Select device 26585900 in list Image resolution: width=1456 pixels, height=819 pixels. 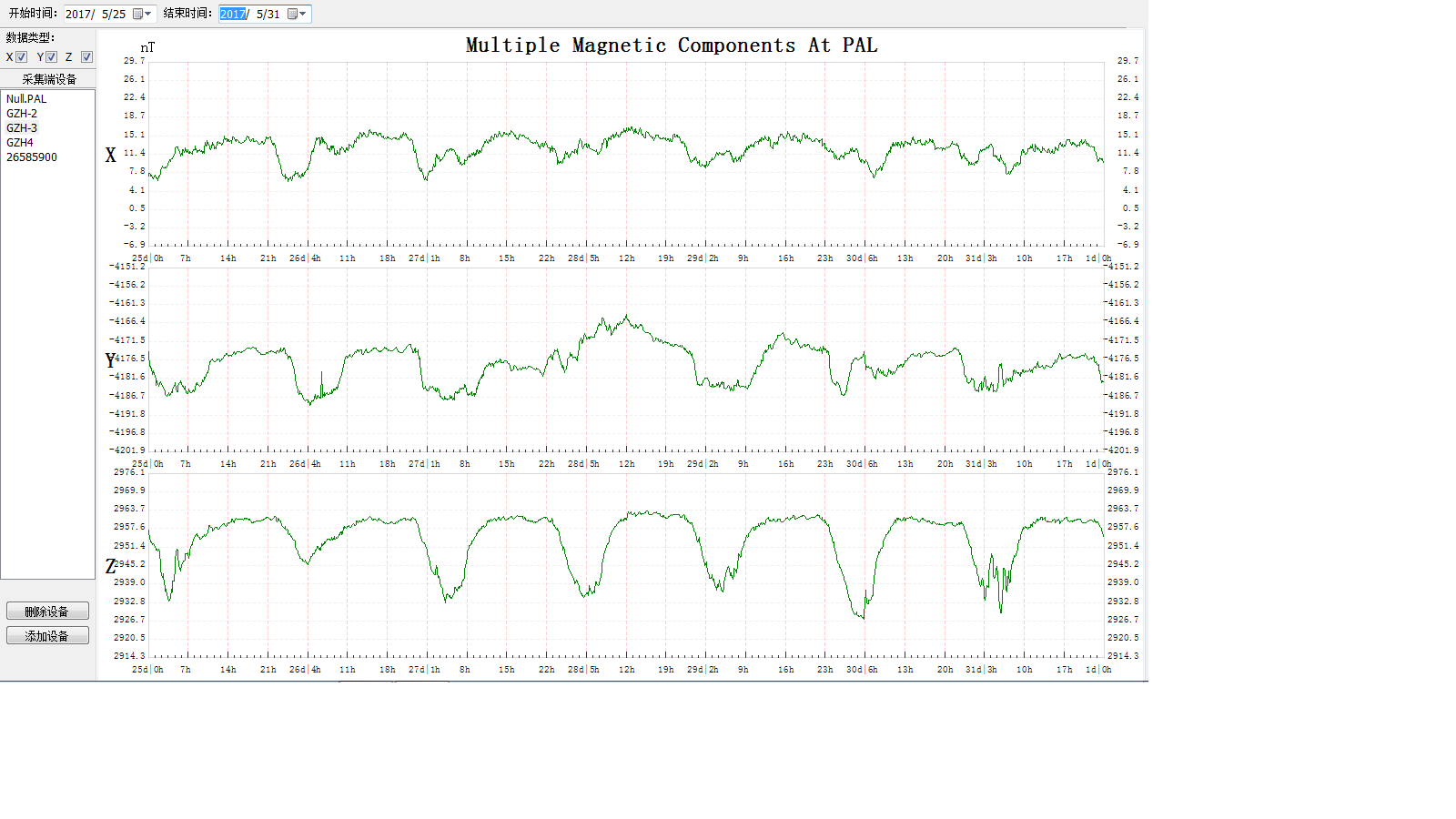[x=32, y=157]
